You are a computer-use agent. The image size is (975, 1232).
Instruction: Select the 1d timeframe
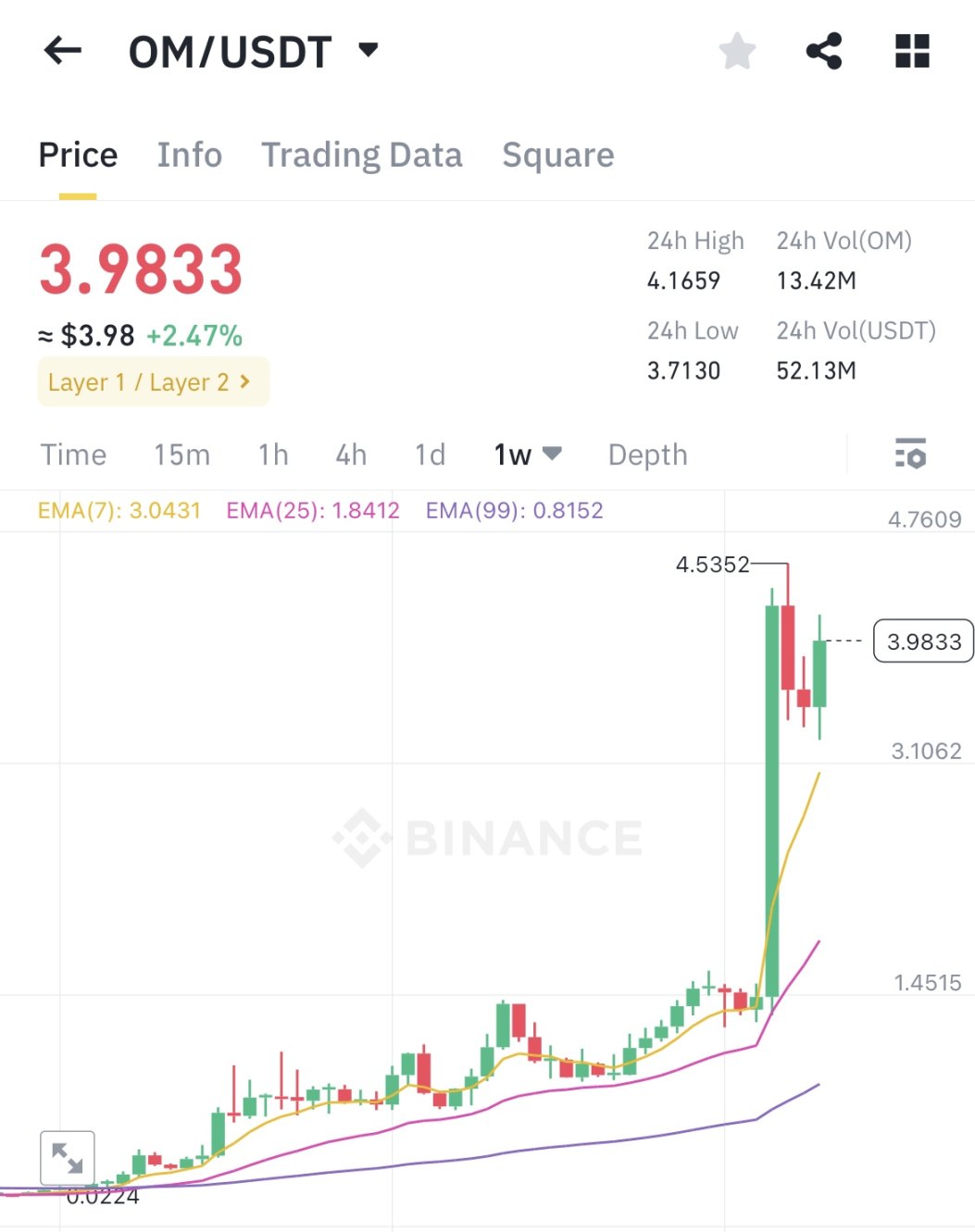tap(430, 454)
